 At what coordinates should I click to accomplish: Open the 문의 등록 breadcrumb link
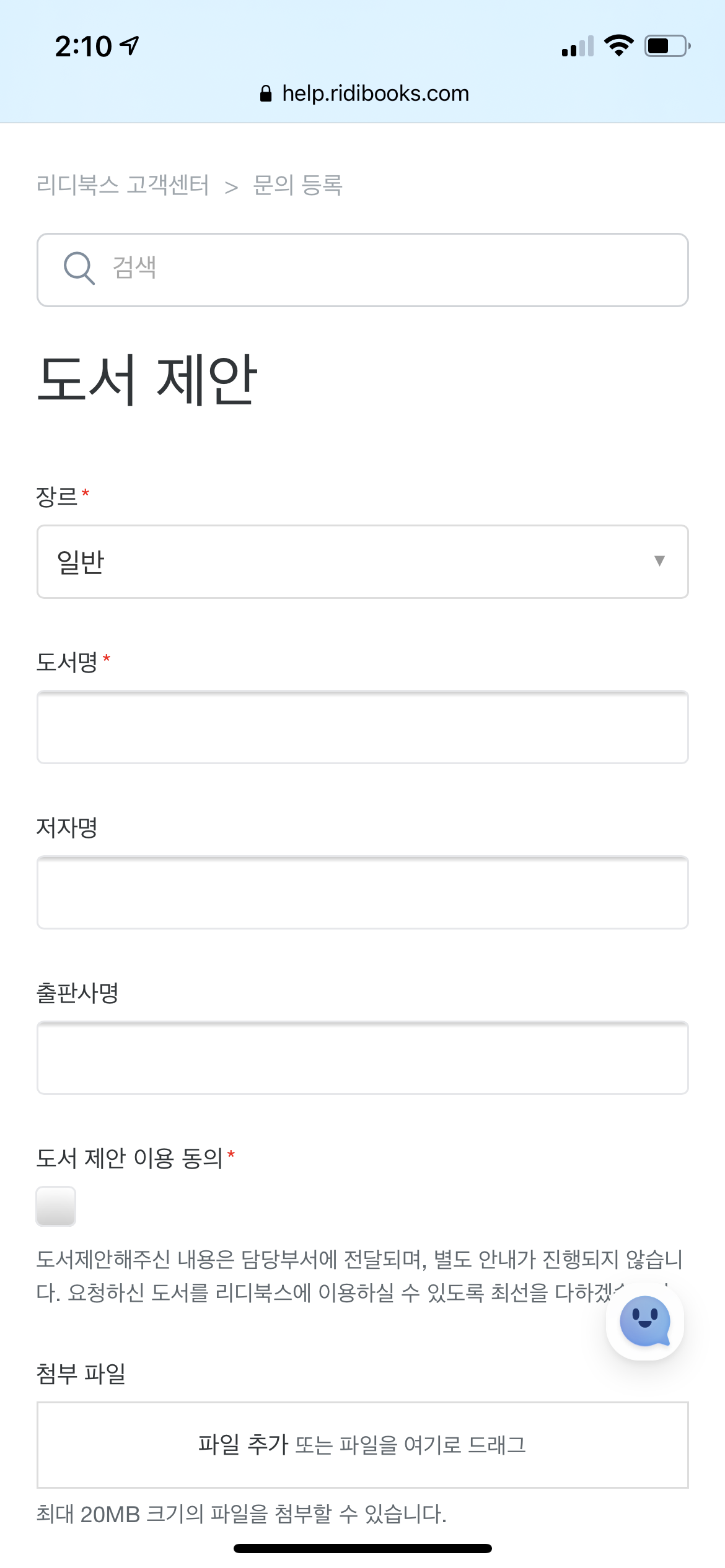[297, 185]
